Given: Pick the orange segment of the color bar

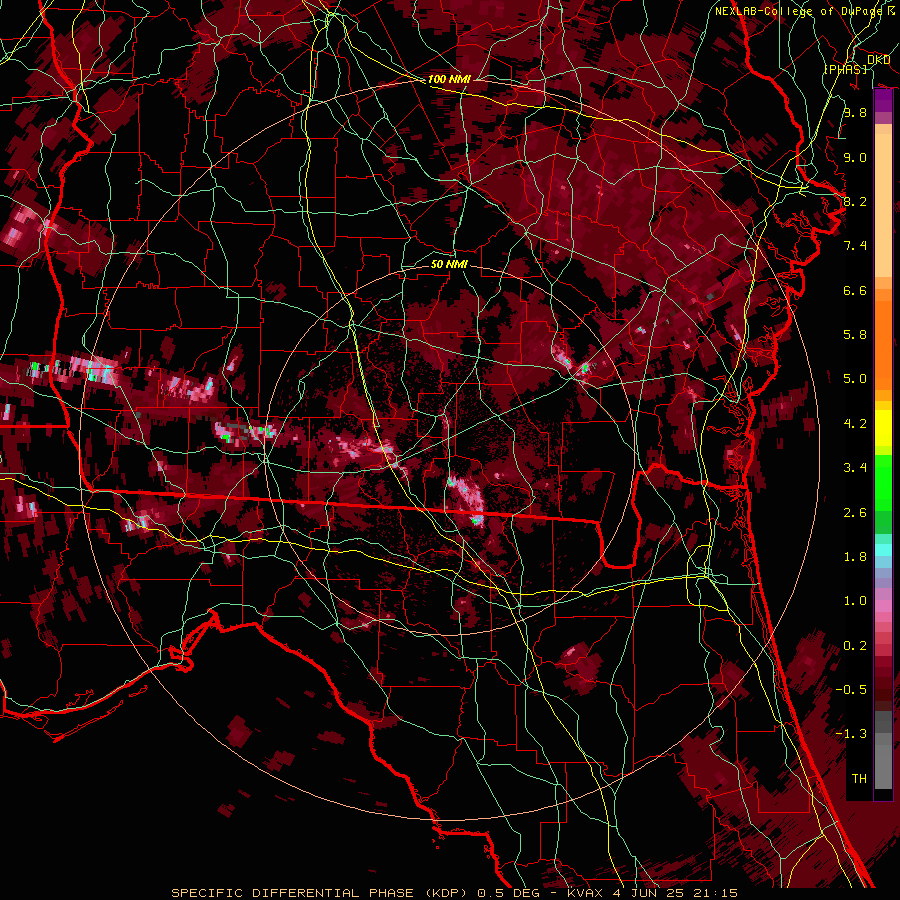Looking at the screenshot, I should [x=883, y=345].
